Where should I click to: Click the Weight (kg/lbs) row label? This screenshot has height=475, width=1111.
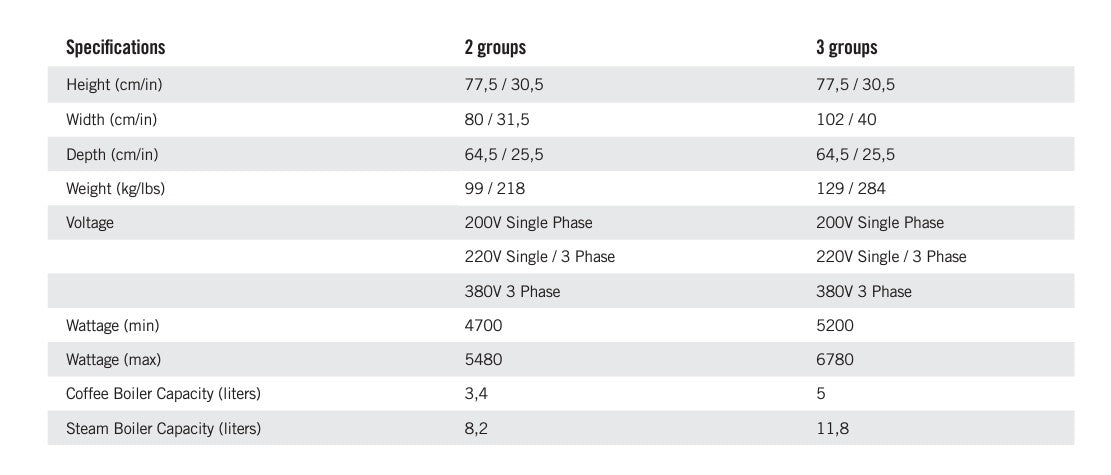115,189
